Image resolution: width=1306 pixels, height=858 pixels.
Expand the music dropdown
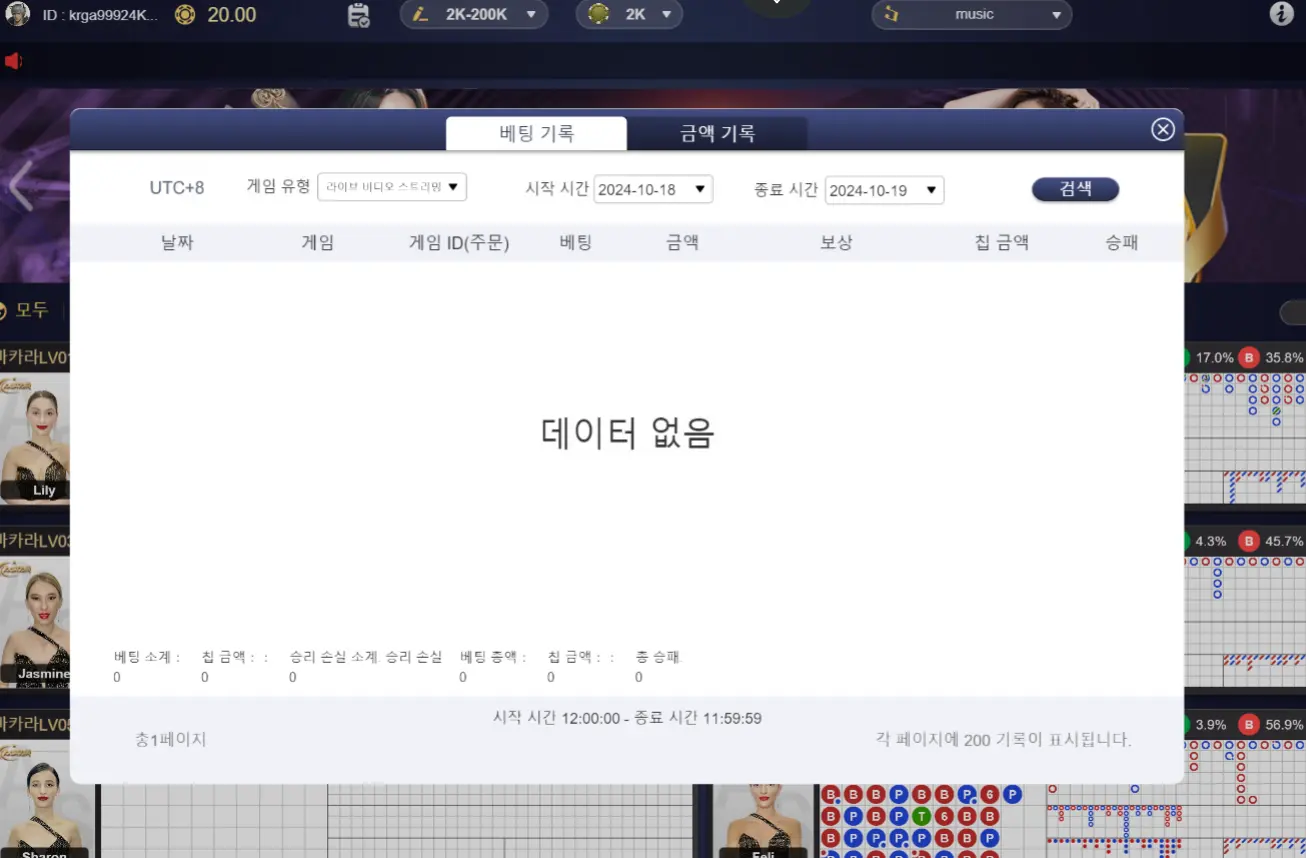(972, 14)
